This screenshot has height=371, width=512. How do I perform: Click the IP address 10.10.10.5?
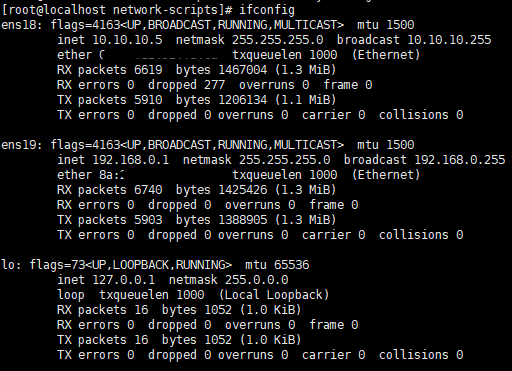click(x=127, y=40)
